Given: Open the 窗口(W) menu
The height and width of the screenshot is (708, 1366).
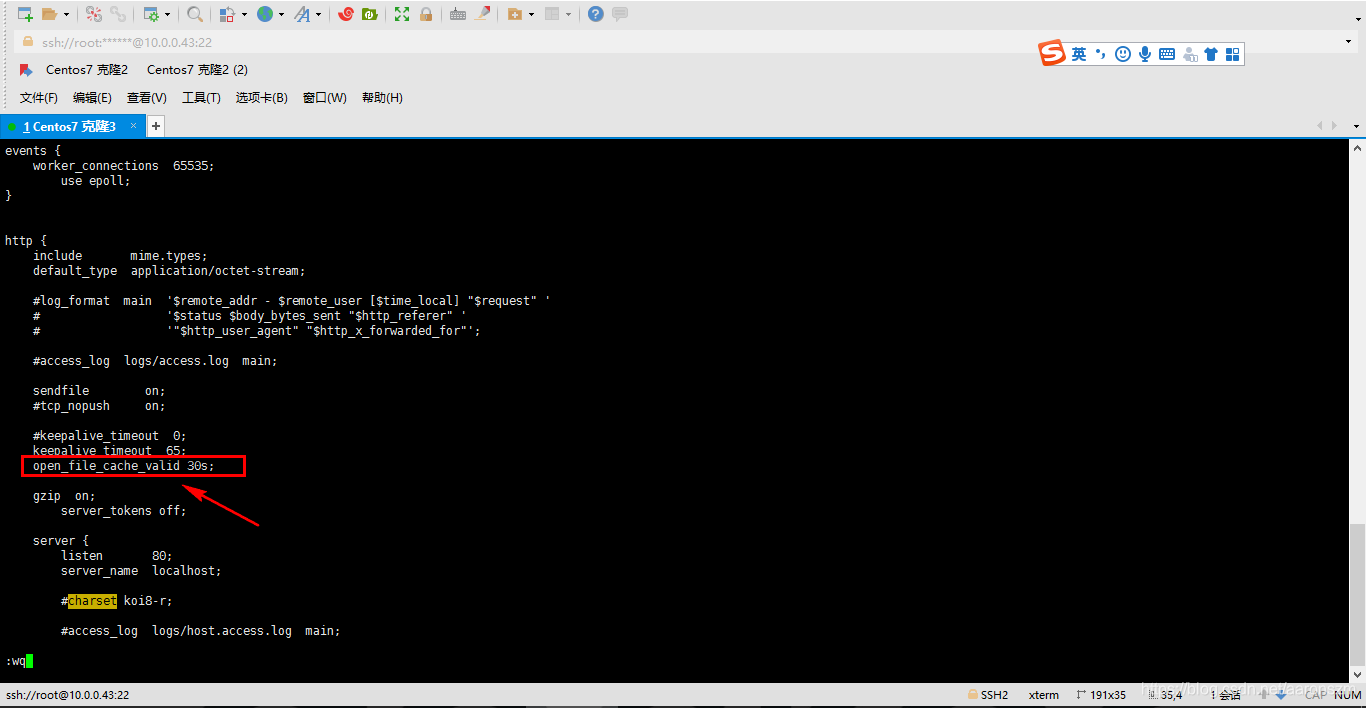Looking at the screenshot, I should [x=325, y=98].
